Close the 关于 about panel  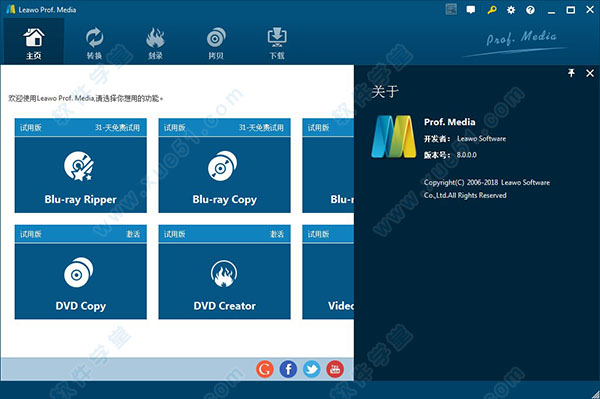click(590, 73)
